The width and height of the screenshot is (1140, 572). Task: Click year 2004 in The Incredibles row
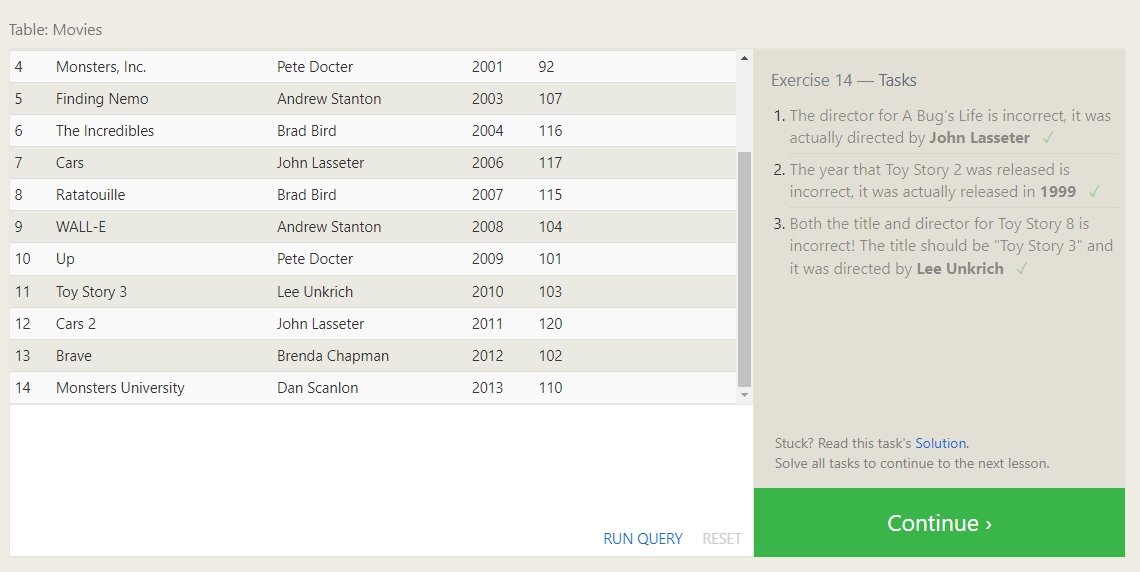pos(487,131)
